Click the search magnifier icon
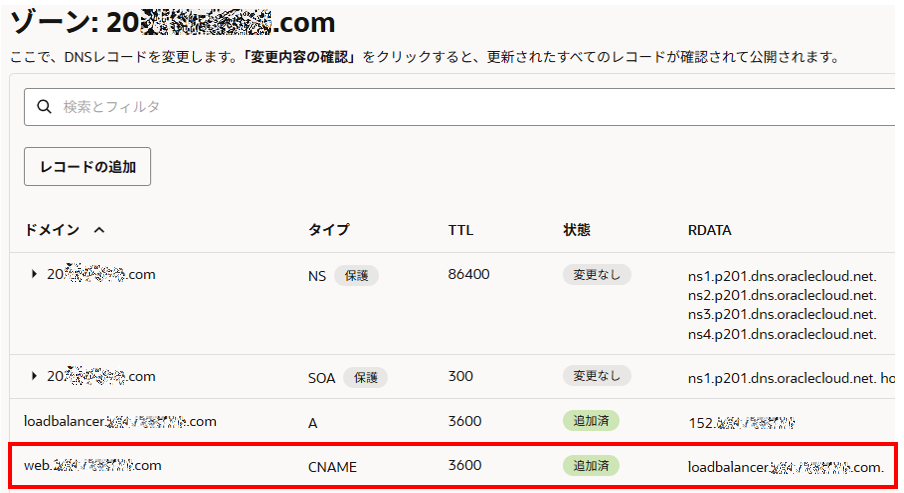The height and width of the screenshot is (493, 904). (44, 107)
